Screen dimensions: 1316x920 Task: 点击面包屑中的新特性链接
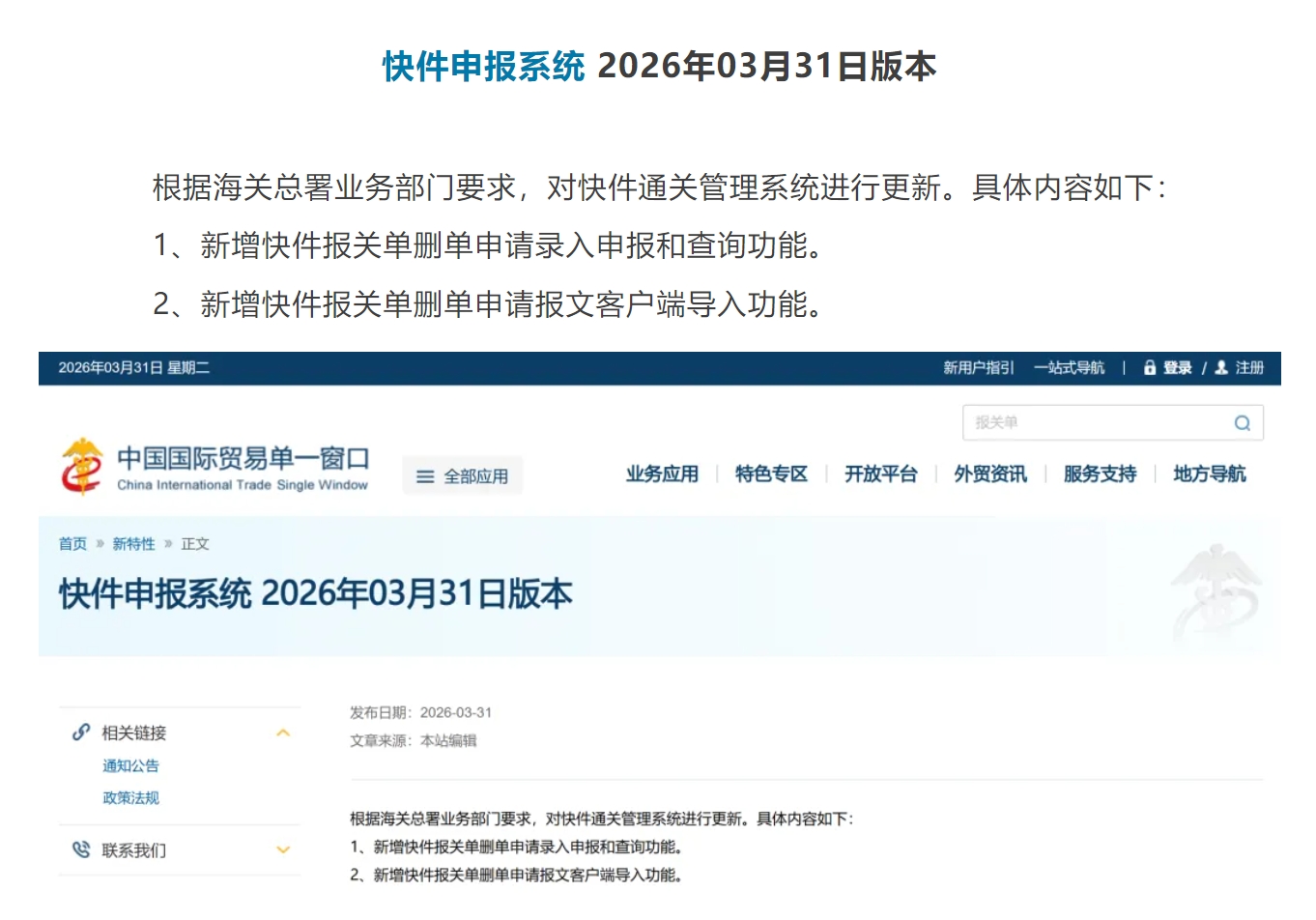[133, 543]
